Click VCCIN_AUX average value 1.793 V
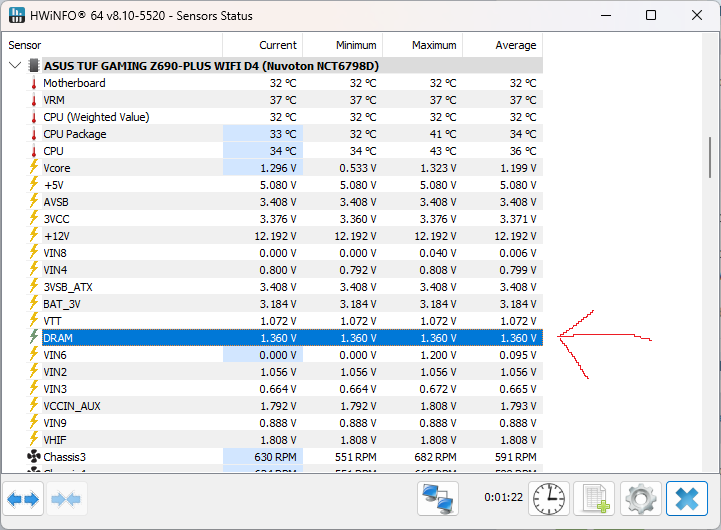721x530 pixels. point(518,406)
